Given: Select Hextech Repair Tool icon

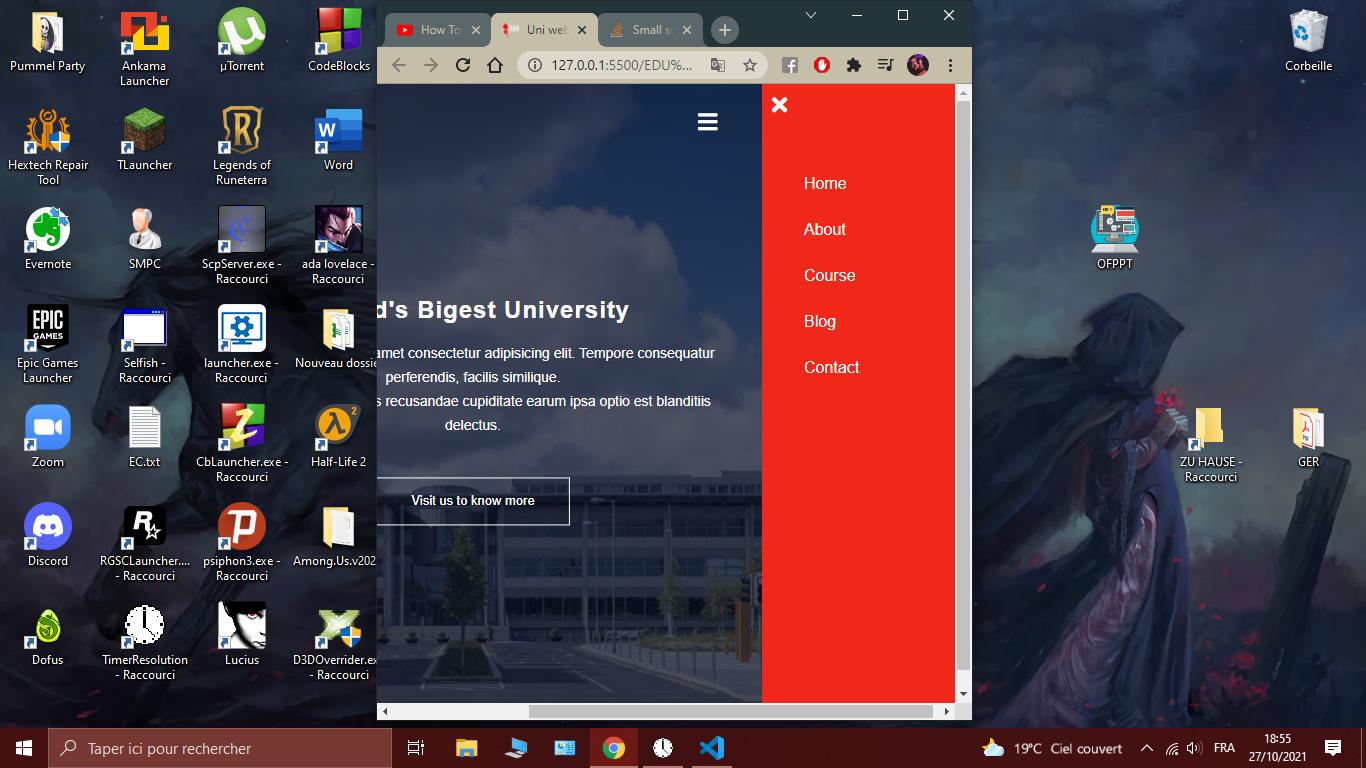Looking at the screenshot, I should click(x=47, y=148).
